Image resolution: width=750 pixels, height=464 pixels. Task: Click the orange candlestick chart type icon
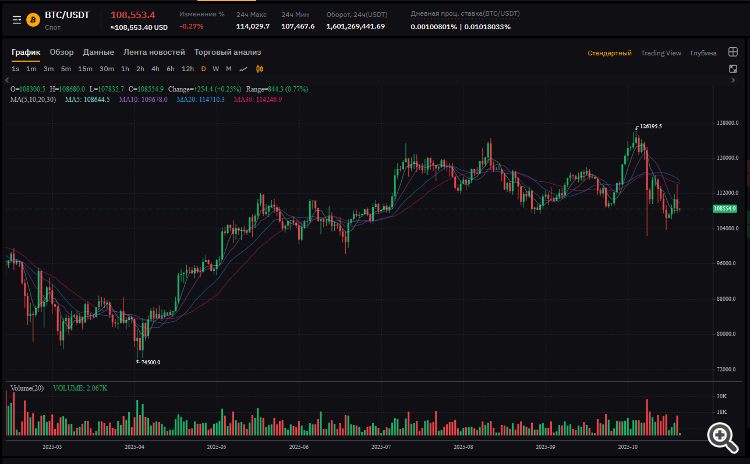click(259, 69)
